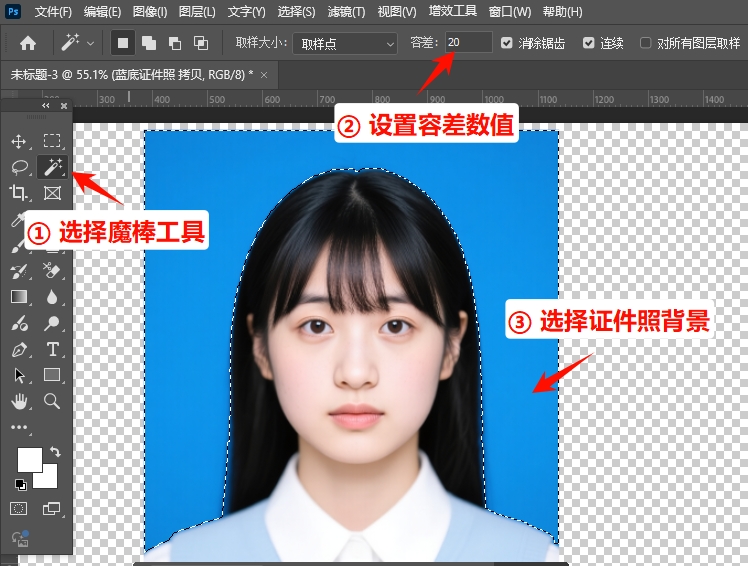Choose New Selection mode
This screenshot has width=748, height=566.
click(x=123, y=43)
